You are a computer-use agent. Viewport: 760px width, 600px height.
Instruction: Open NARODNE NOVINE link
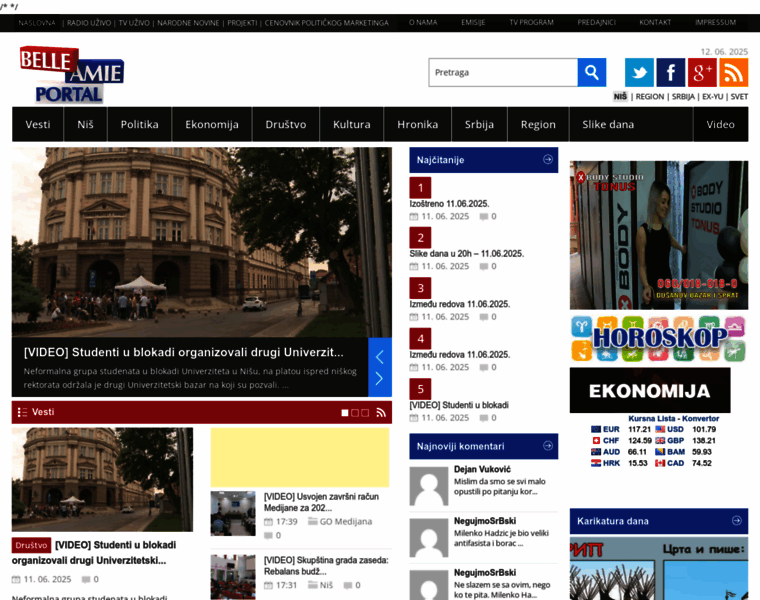(188, 23)
